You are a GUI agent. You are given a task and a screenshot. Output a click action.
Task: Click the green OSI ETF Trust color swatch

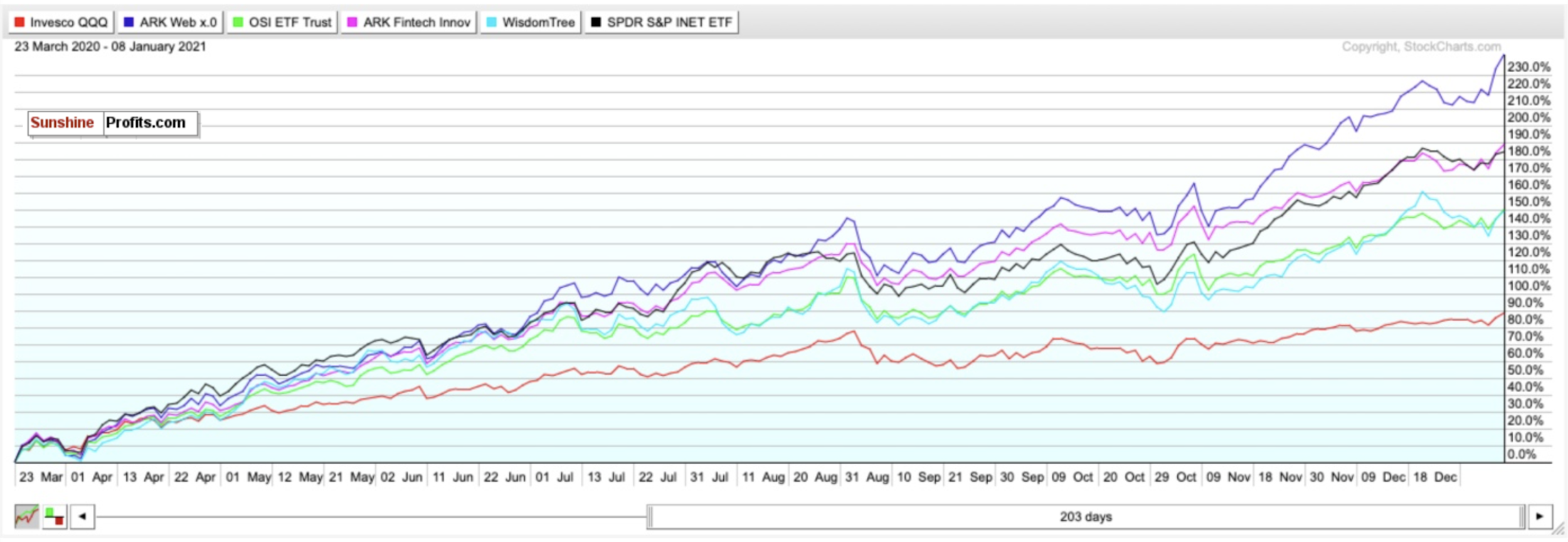point(238,23)
